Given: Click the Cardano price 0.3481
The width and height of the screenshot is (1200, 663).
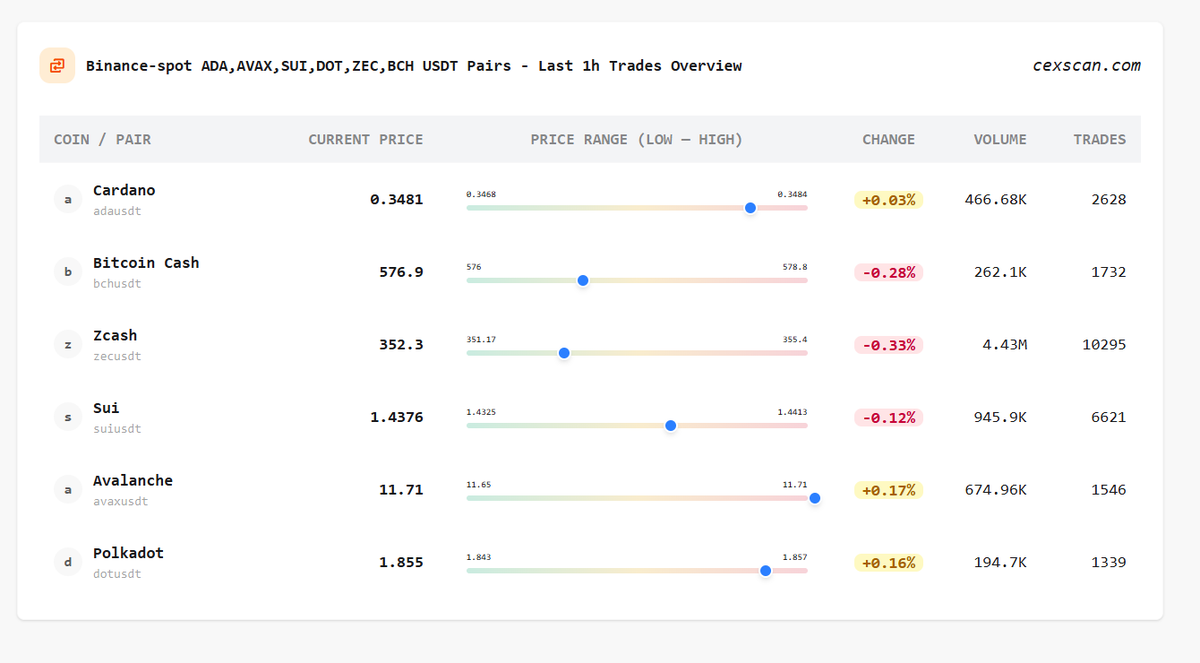Looking at the screenshot, I should click(396, 200).
